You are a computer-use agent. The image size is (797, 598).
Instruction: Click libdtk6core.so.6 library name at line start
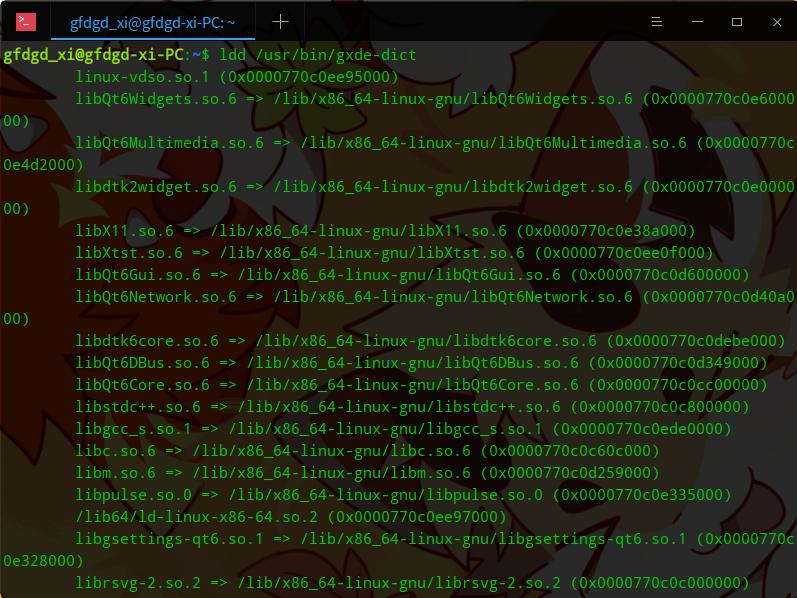click(x=147, y=341)
